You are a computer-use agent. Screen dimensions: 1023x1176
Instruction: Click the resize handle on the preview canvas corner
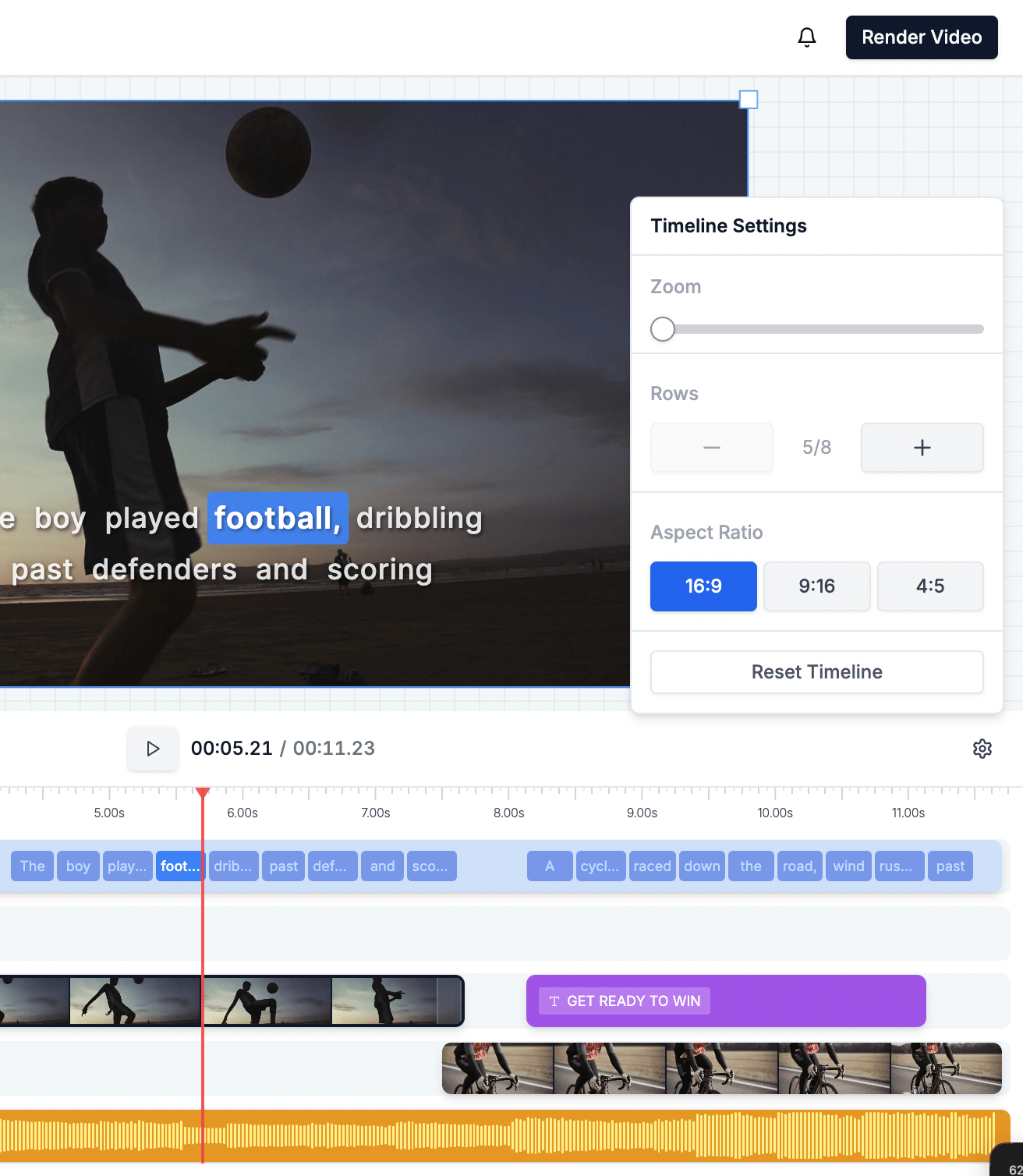[749, 100]
